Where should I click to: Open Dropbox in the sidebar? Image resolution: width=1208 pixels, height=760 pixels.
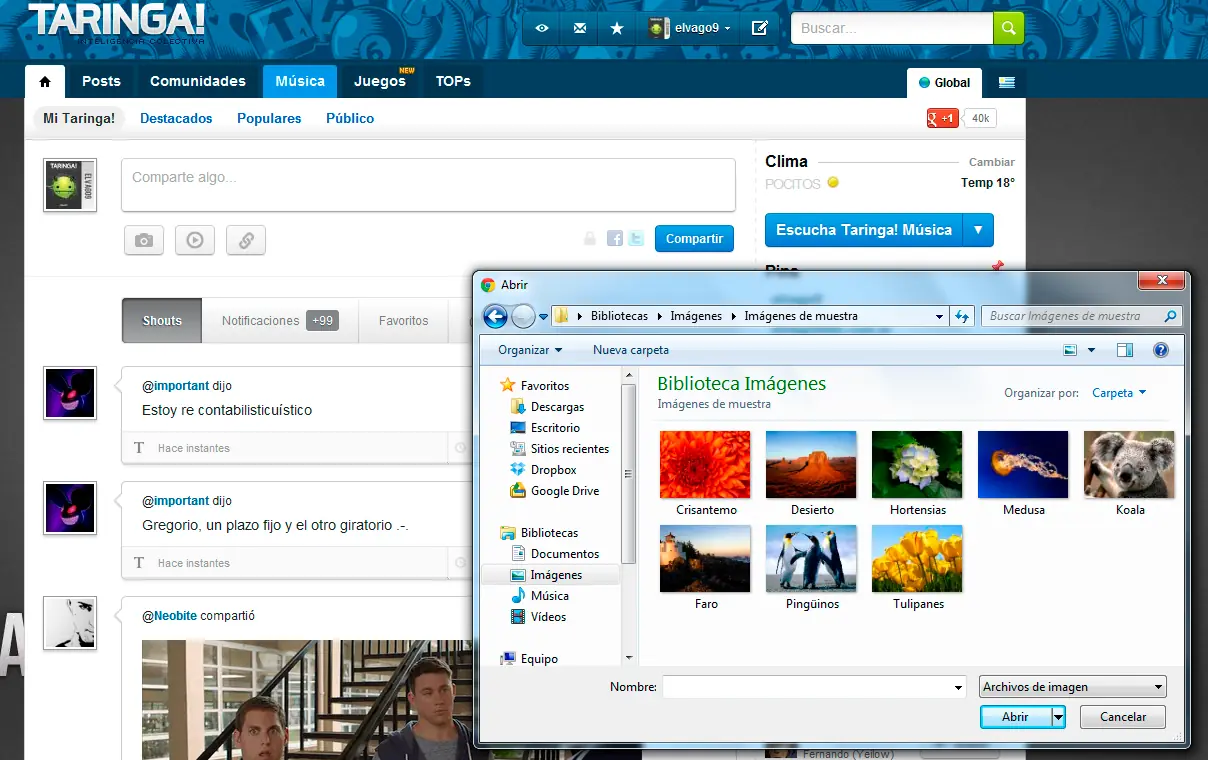coord(543,470)
